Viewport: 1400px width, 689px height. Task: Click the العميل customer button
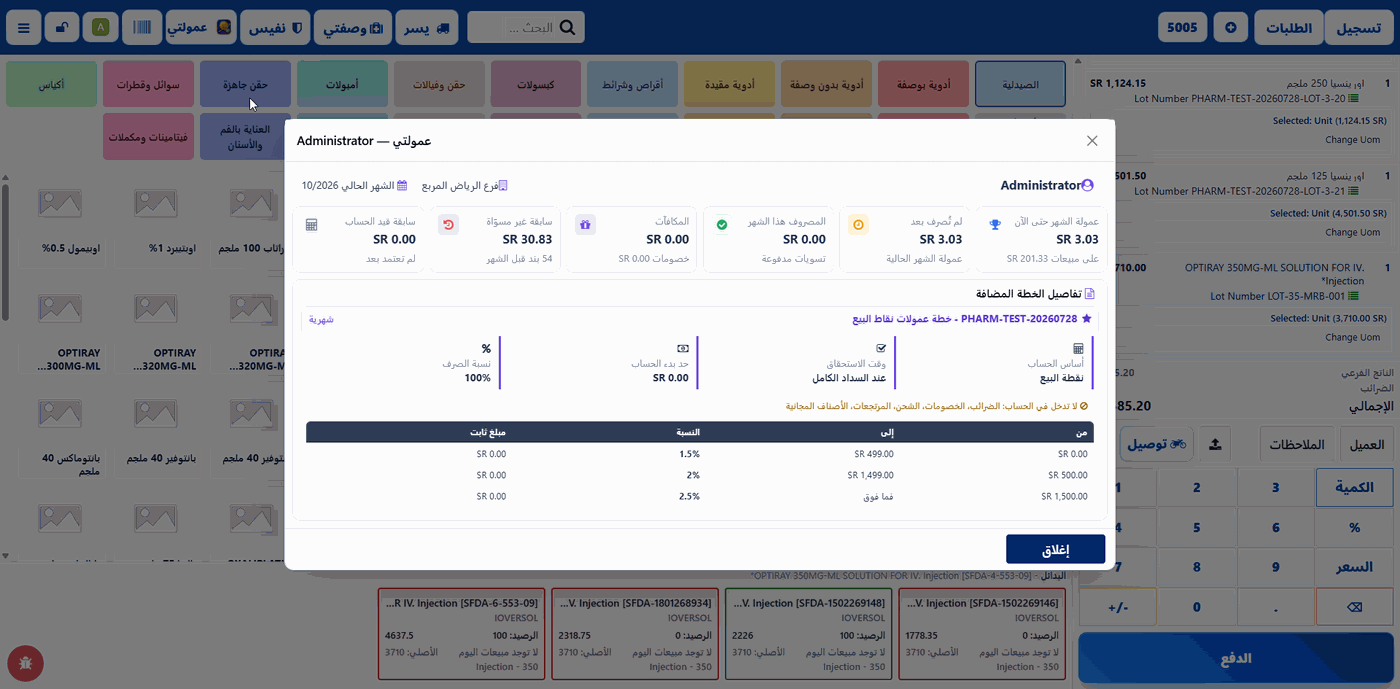[x=1365, y=444]
